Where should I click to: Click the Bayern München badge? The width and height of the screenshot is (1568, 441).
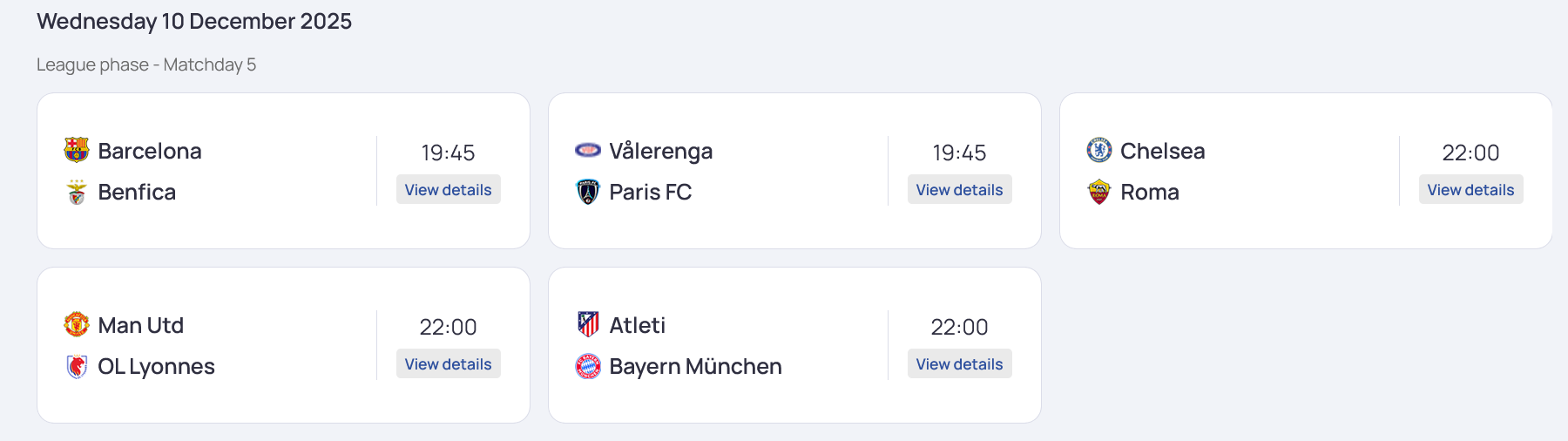pos(588,366)
